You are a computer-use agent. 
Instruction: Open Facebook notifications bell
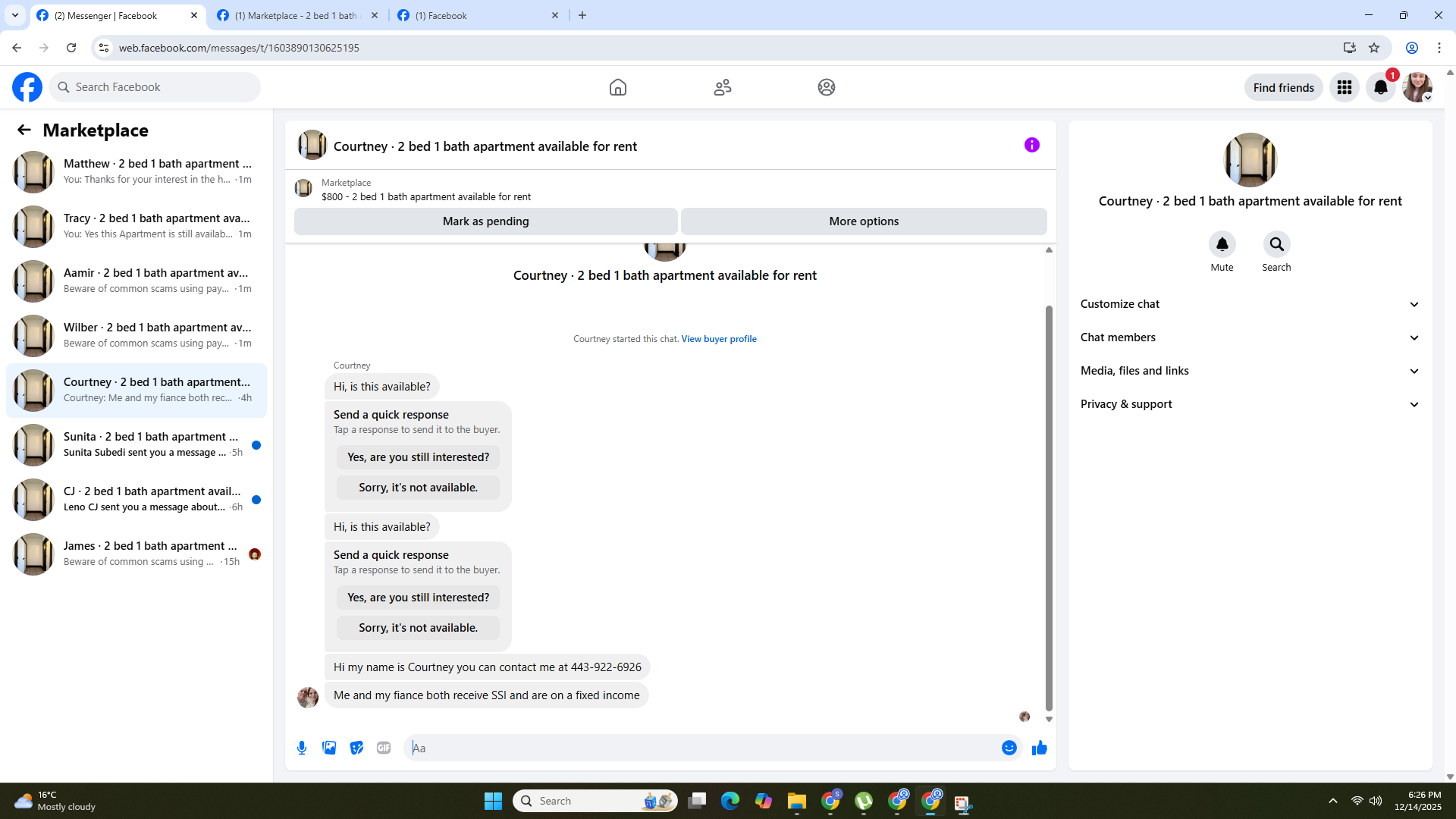(1380, 87)
